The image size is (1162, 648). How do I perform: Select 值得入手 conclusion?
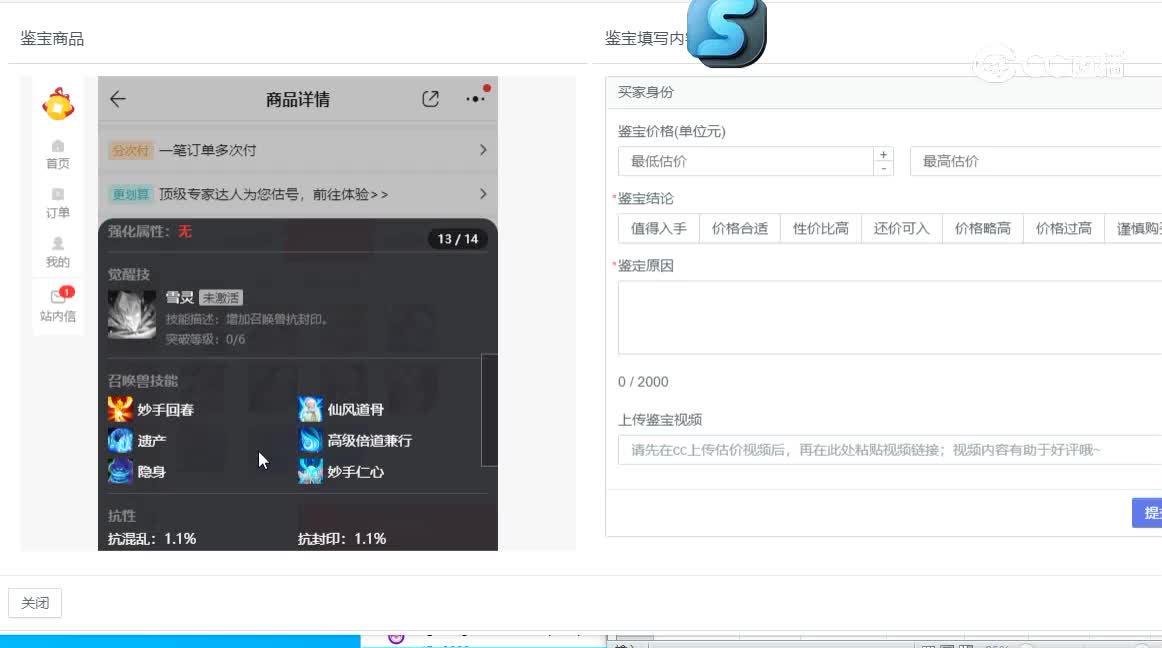pos(659,228)
